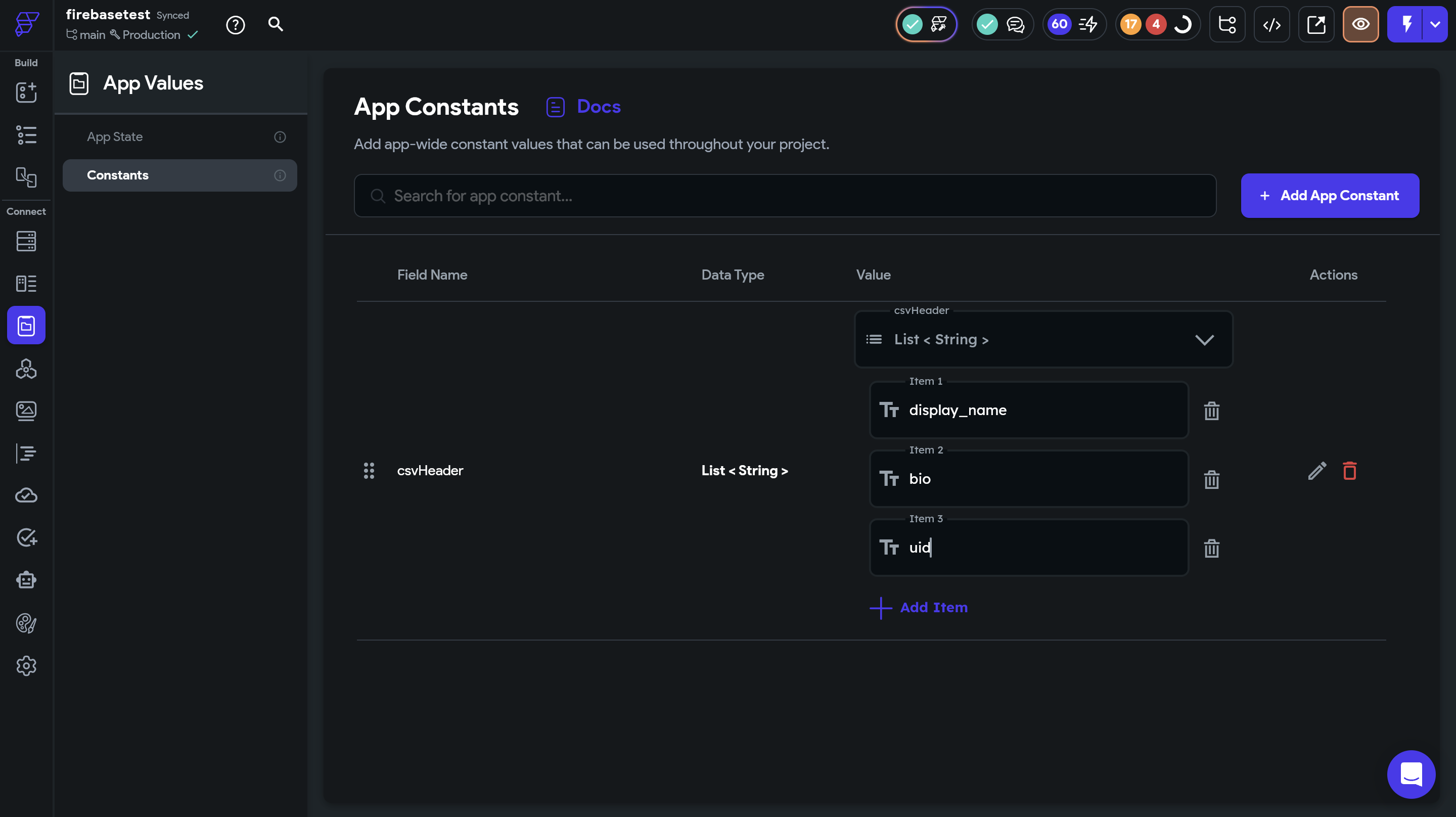
Task: Click the pencil icon for csvHeader
Action: click(x=1316, y=470)
